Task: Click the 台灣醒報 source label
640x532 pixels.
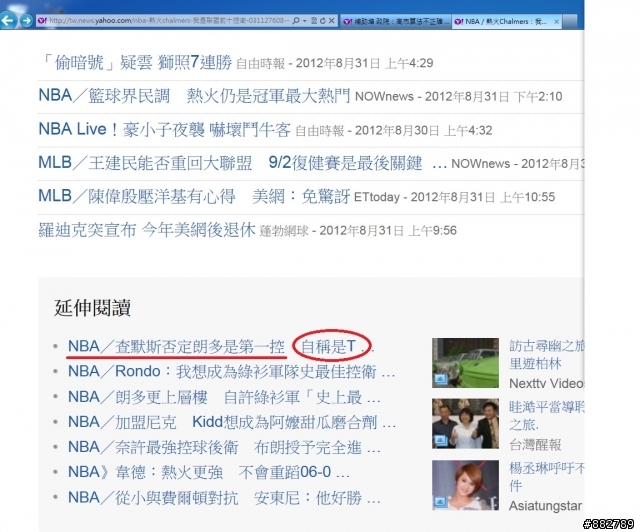Action: [x=535, y=445]
